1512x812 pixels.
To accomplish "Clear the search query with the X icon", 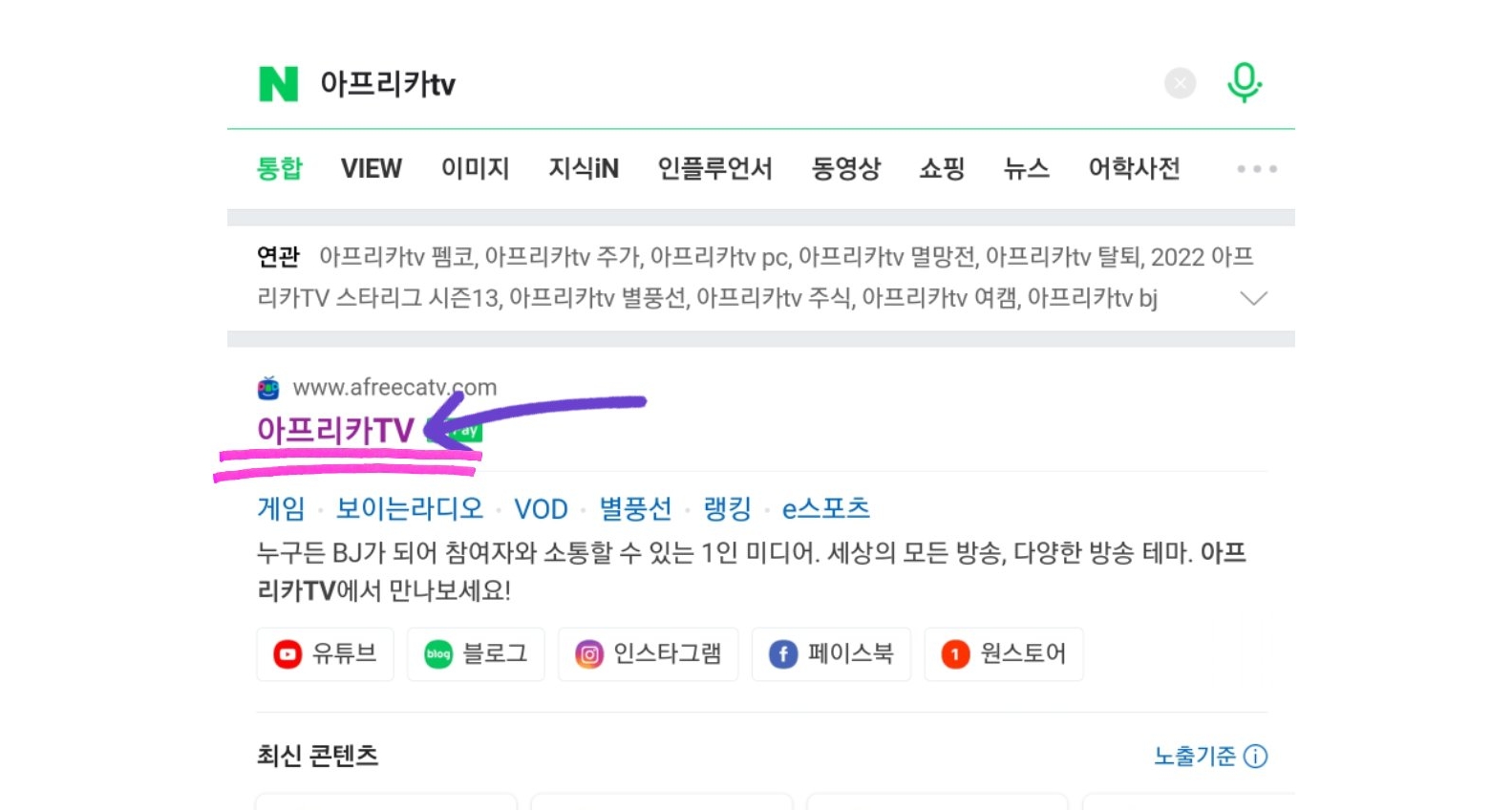I will click(1180, 84).
